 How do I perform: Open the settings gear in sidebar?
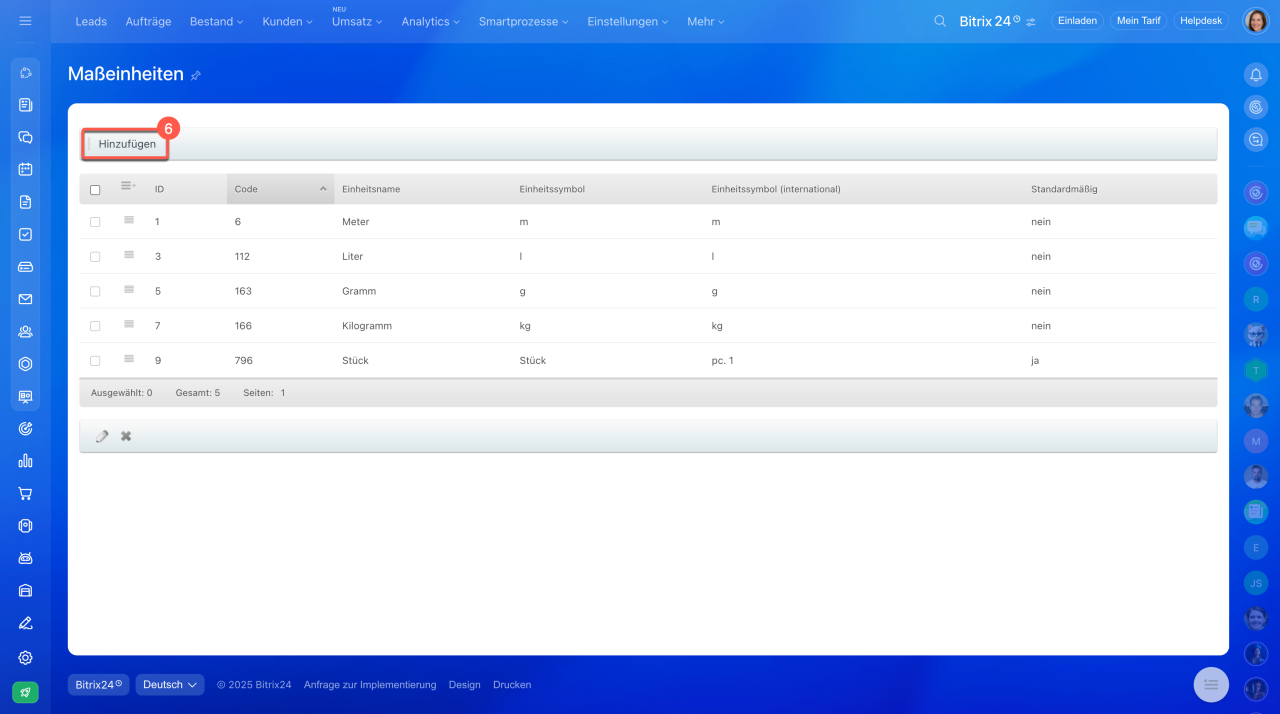[x=26, y=658]
